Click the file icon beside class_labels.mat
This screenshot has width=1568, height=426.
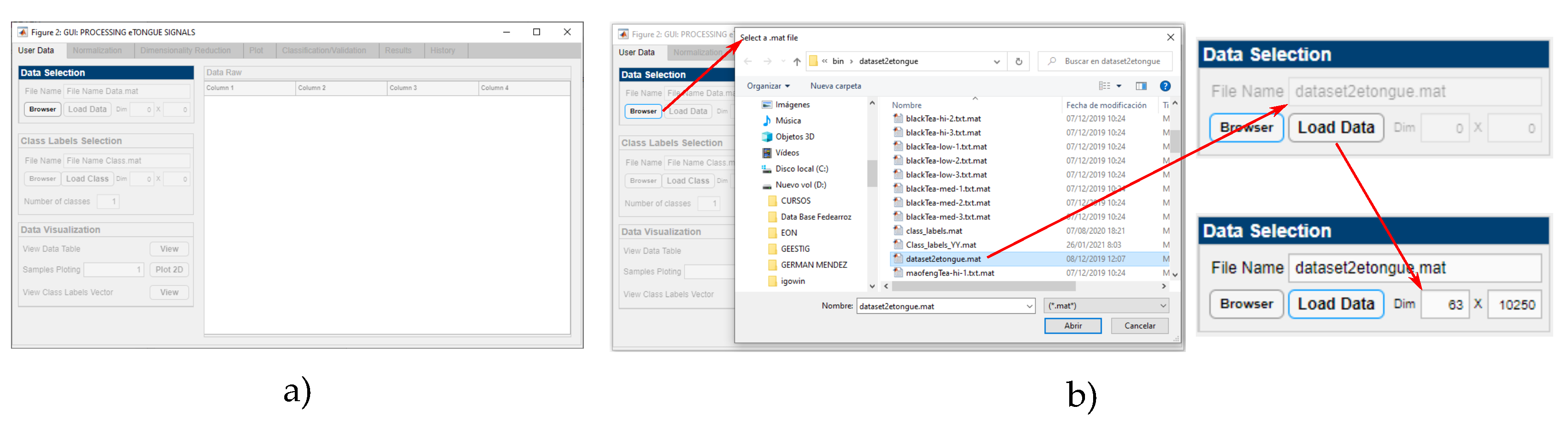click(x=898, y=231)
